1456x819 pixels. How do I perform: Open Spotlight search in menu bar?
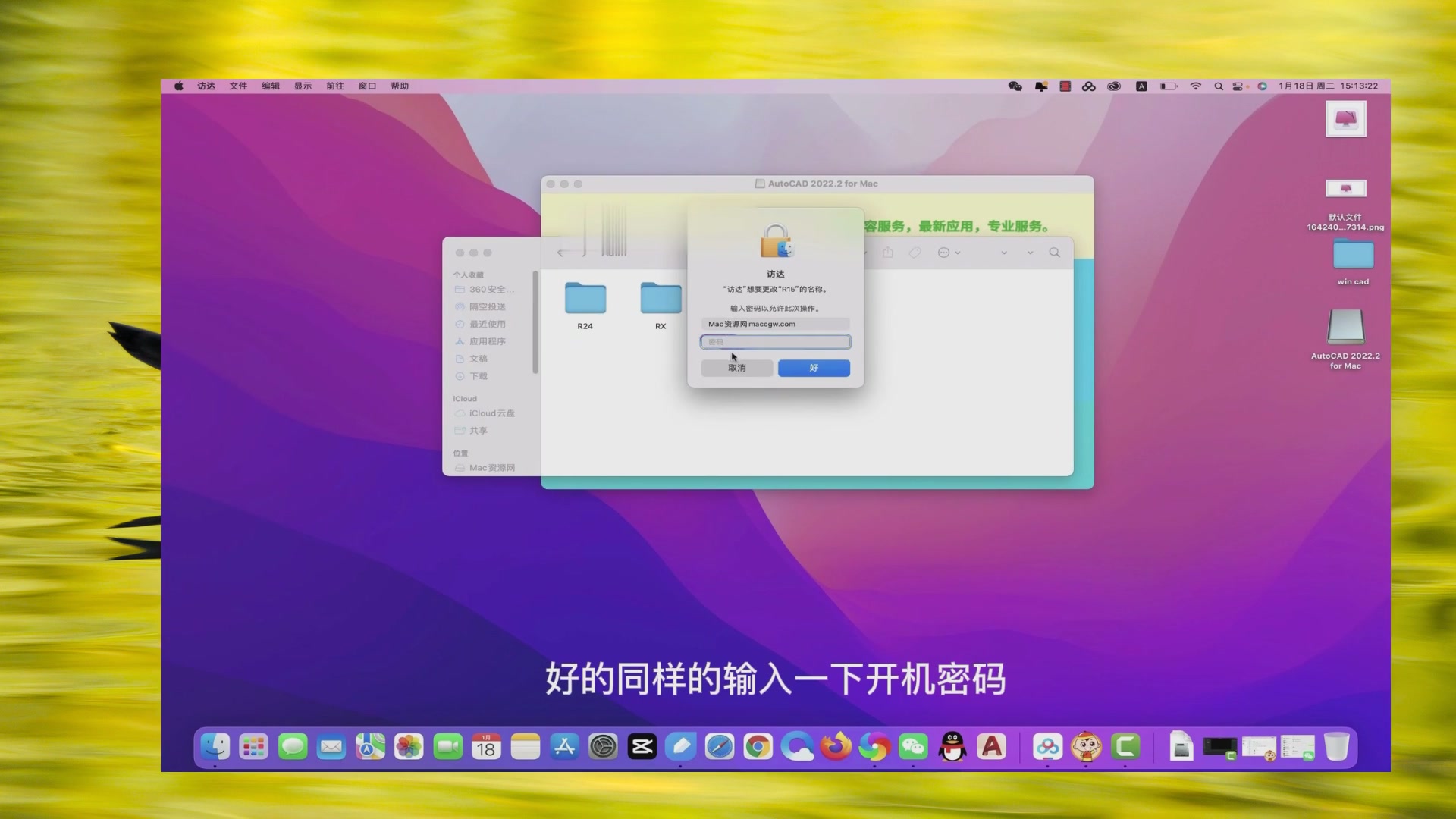tap(1219, 86)
